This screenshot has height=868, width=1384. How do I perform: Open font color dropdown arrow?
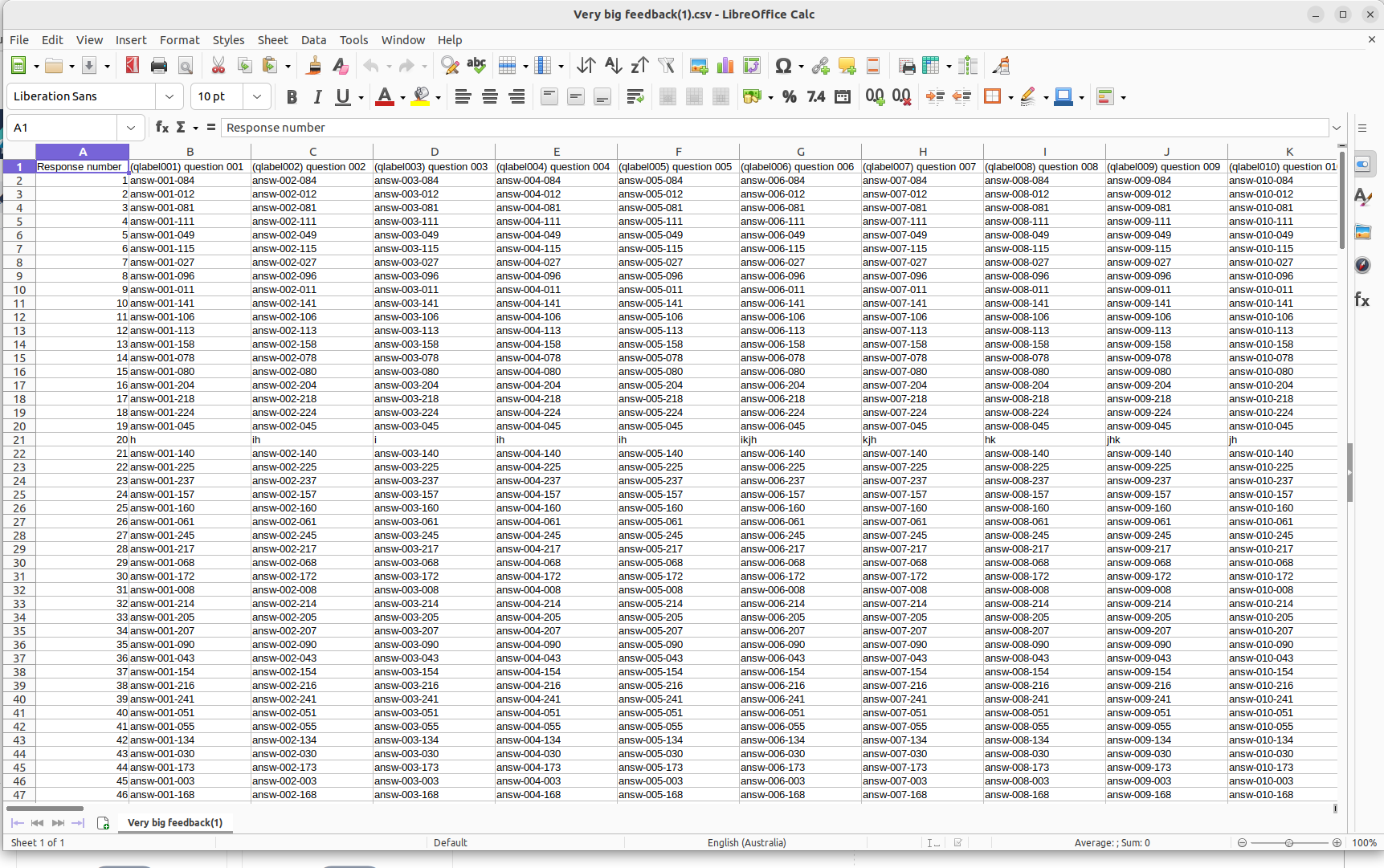tap(402, 97)
